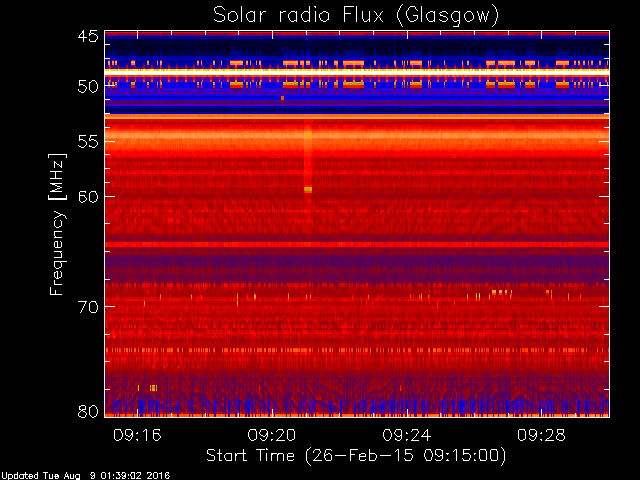The width and height of the screenshot is (640, 480).
Task: Click the green burst spot near 60 MHz
Action: (x=308, y=189)
